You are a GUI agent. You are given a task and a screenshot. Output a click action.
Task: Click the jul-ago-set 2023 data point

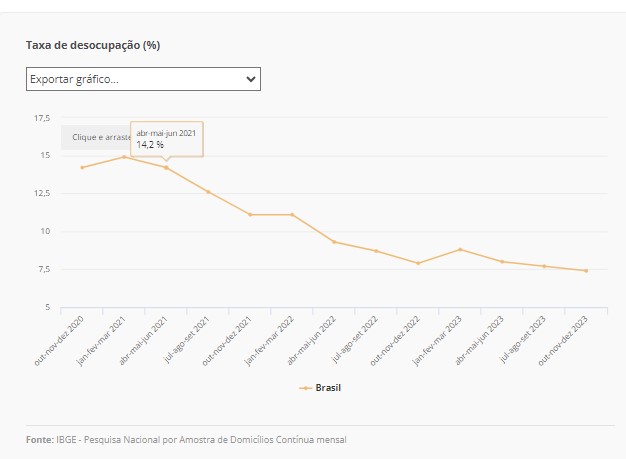(544, 266)
